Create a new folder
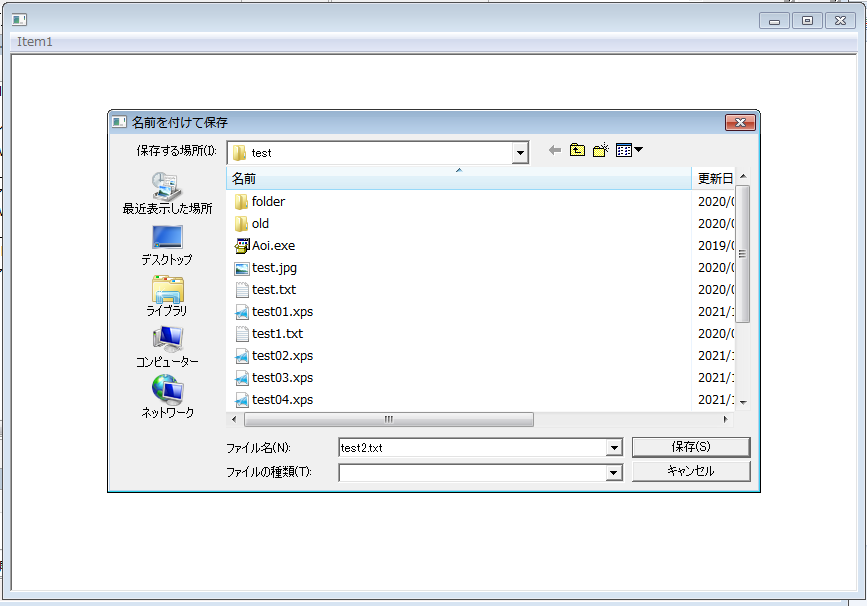This screenshot has height=606, width=867. pyautogui.click(x=600, y=150)
